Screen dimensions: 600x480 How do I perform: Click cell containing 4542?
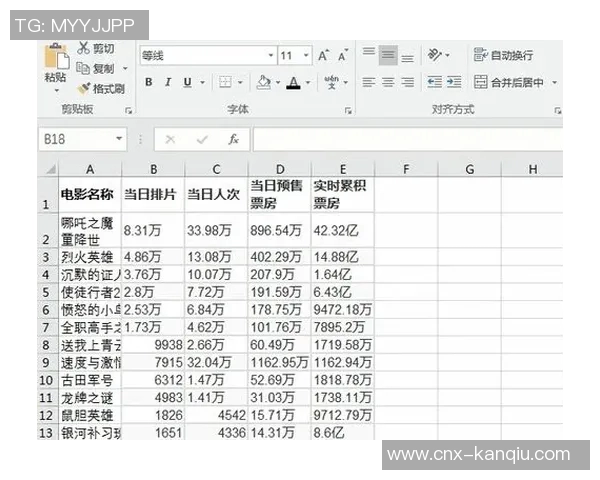click(216, 415)
